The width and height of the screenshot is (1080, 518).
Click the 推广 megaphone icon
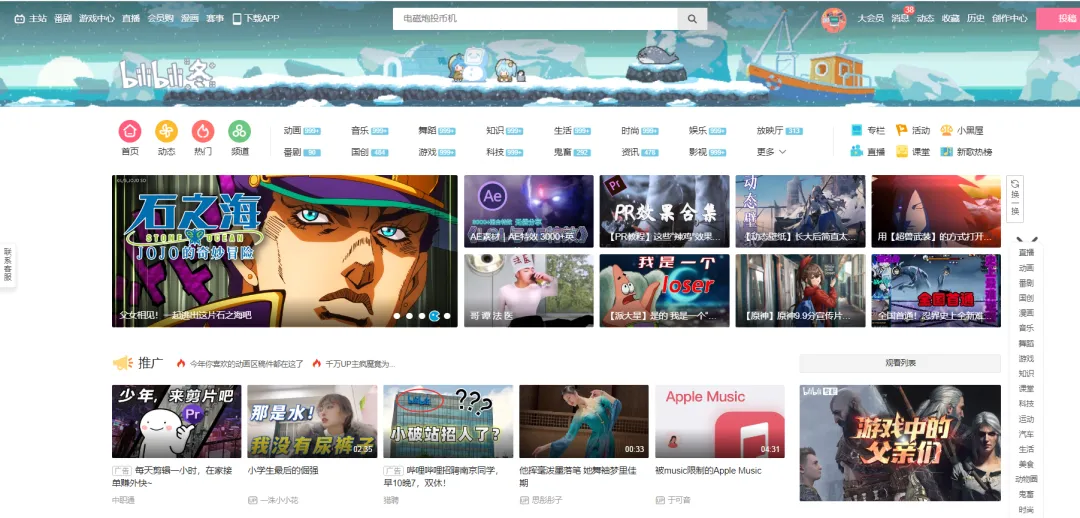123,362
